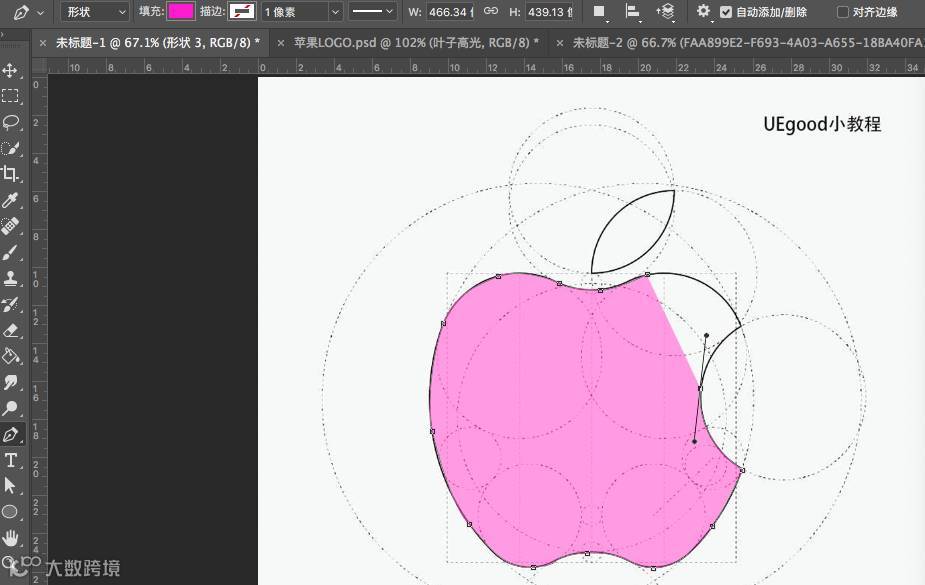Image resolution: width=925 pixels, height=585 pixels.
Task: Switch to the 未标题-2 document tab
Action: pyautogui.click(x=748, y=42)
